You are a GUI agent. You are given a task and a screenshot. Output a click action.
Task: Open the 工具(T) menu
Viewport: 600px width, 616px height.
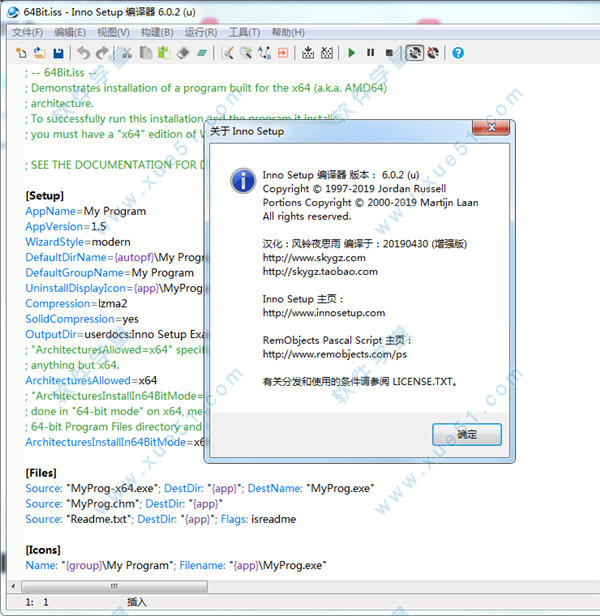(x=244, y=32)
